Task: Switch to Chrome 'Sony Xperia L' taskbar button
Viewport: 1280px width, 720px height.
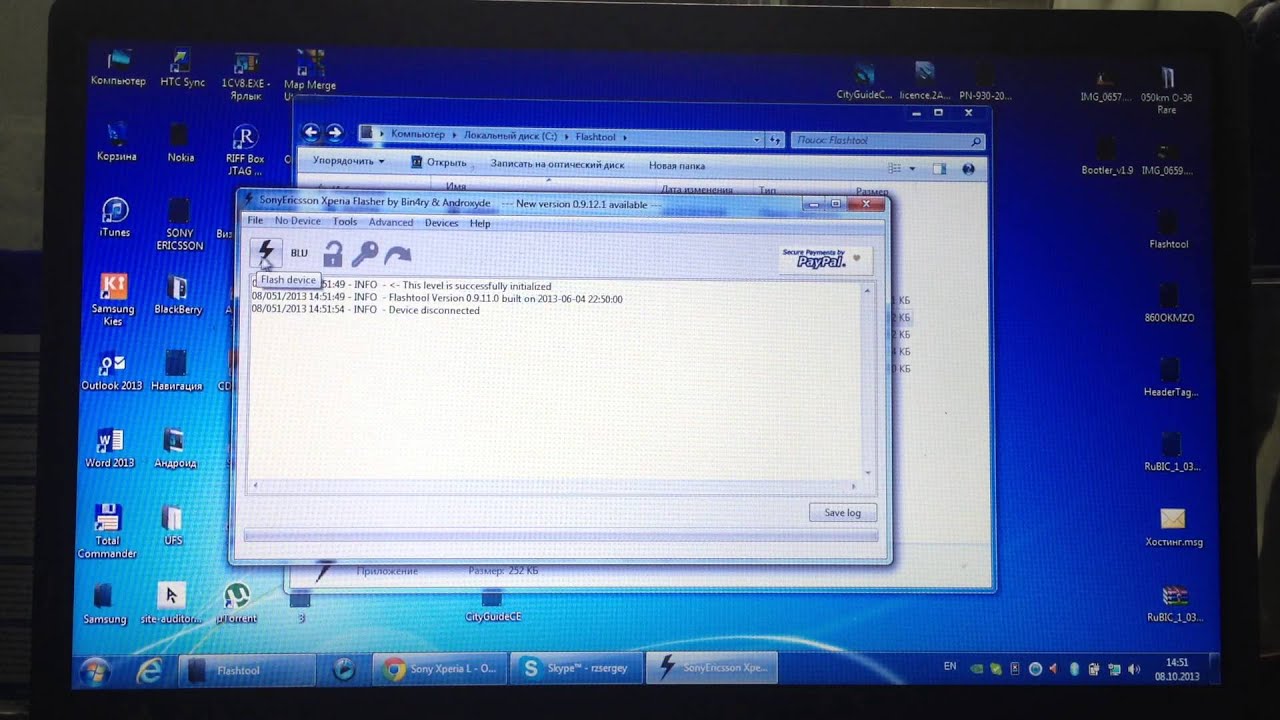Action: [438, 669]
